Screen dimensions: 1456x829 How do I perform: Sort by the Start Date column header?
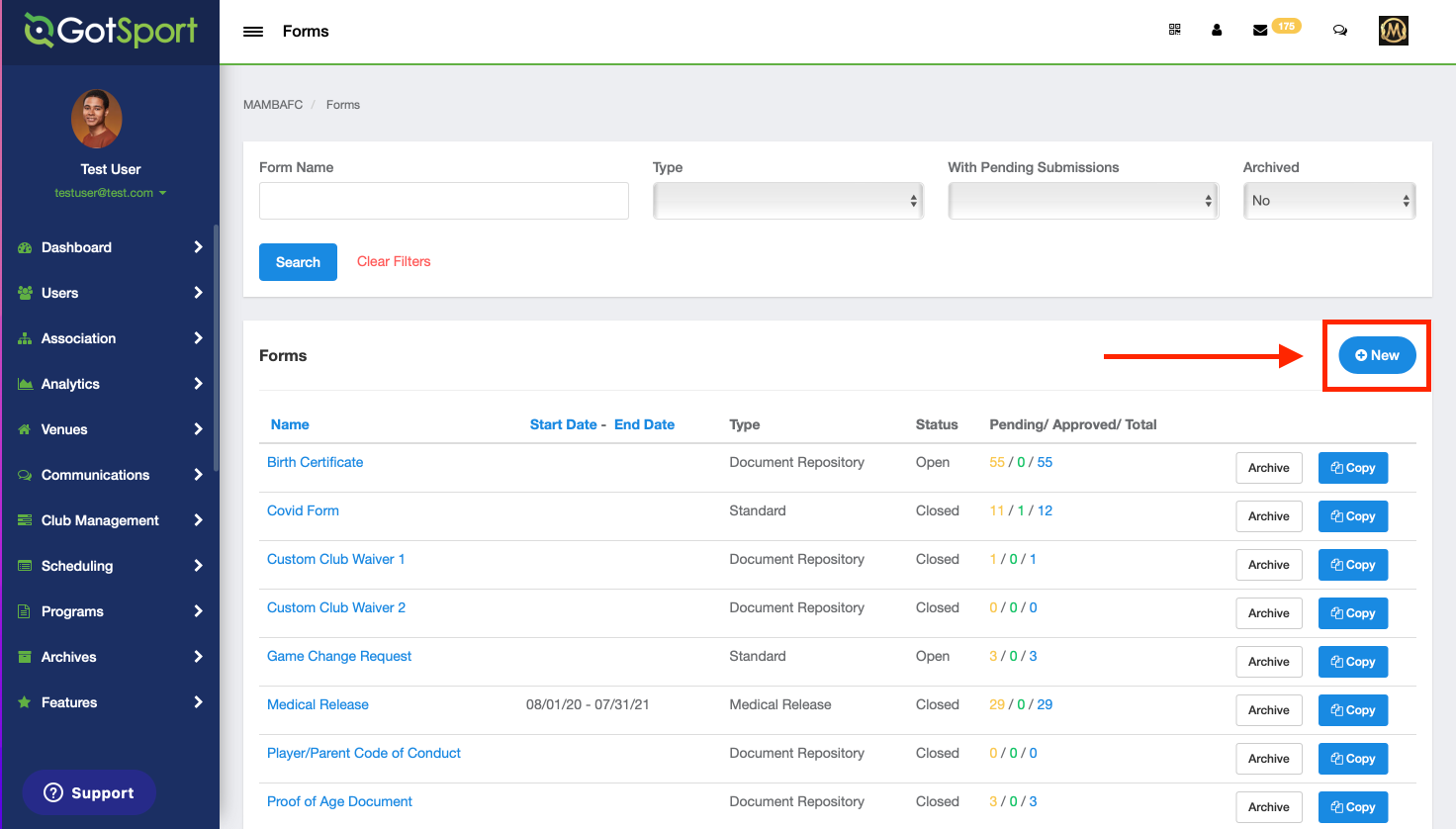click(x=563, y=424)
